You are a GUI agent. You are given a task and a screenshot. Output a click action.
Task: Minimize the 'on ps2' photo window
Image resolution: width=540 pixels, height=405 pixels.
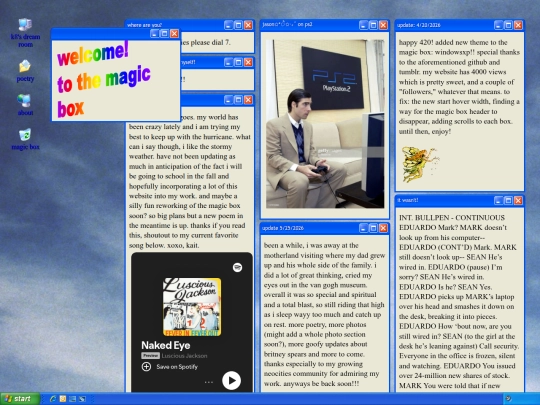tap(363, 25)
